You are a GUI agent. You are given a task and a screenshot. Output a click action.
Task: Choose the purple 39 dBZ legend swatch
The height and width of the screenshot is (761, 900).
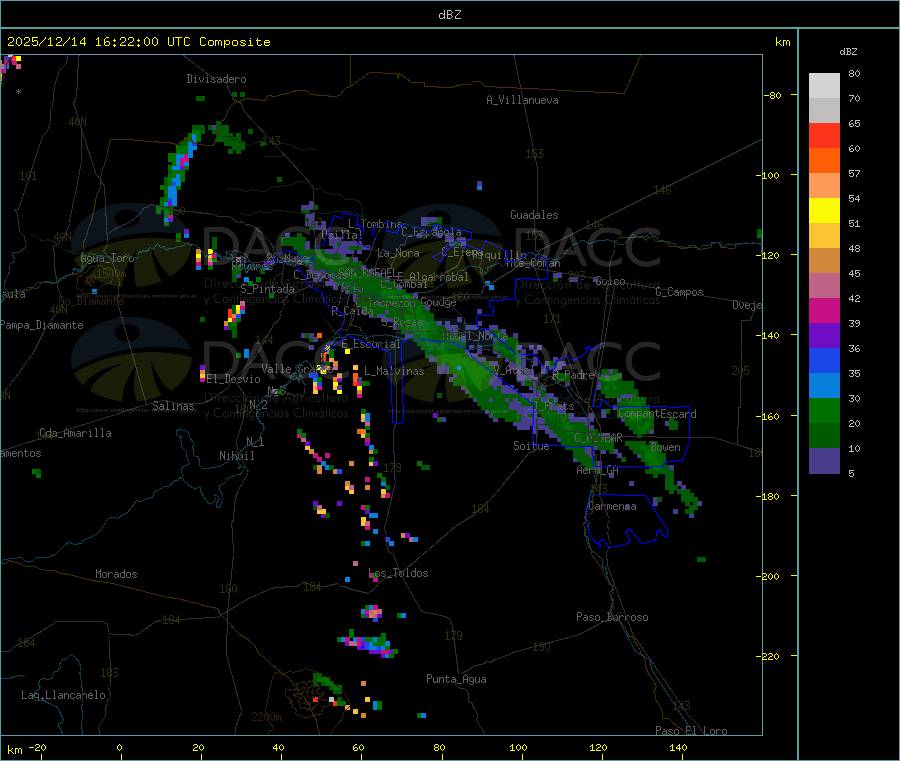[x=824, y=336]
